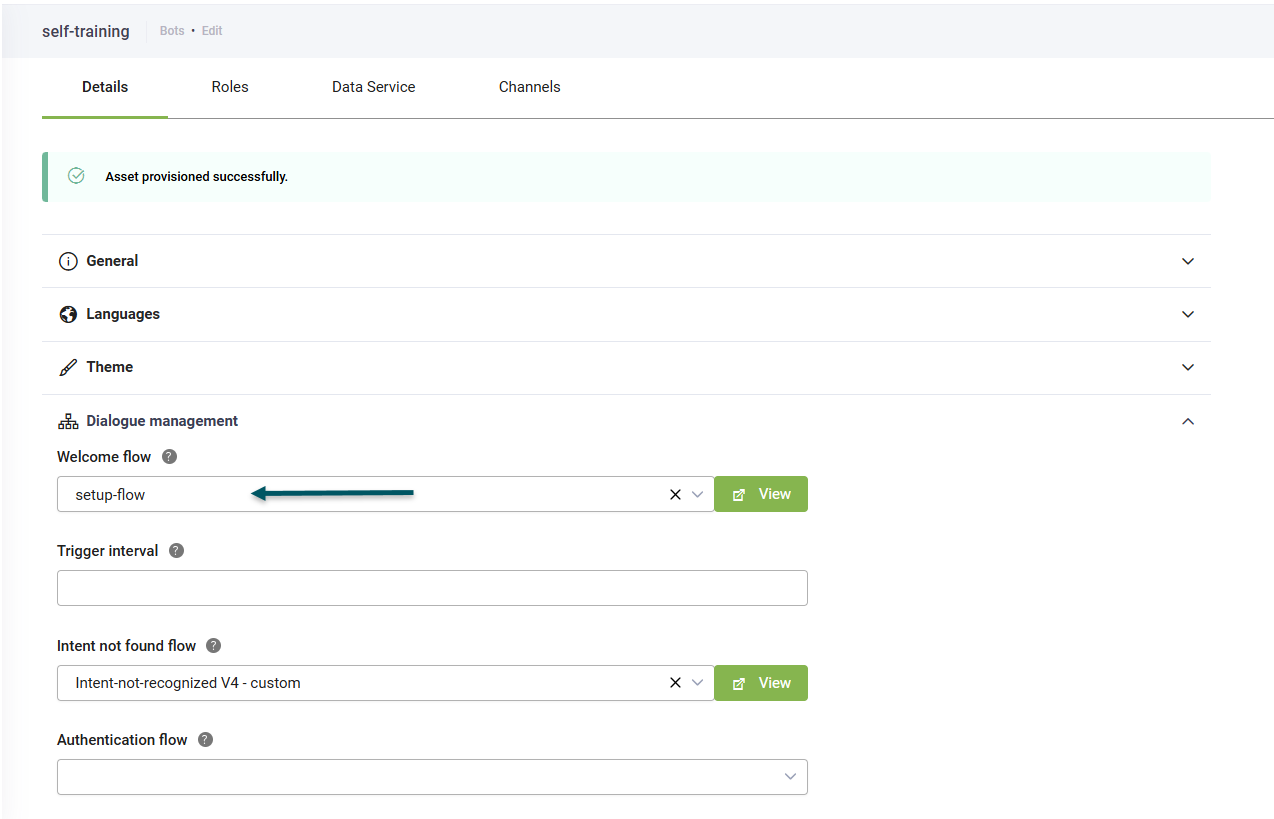Click the self-training page title

pyautogui.click(x=86, y=31)
